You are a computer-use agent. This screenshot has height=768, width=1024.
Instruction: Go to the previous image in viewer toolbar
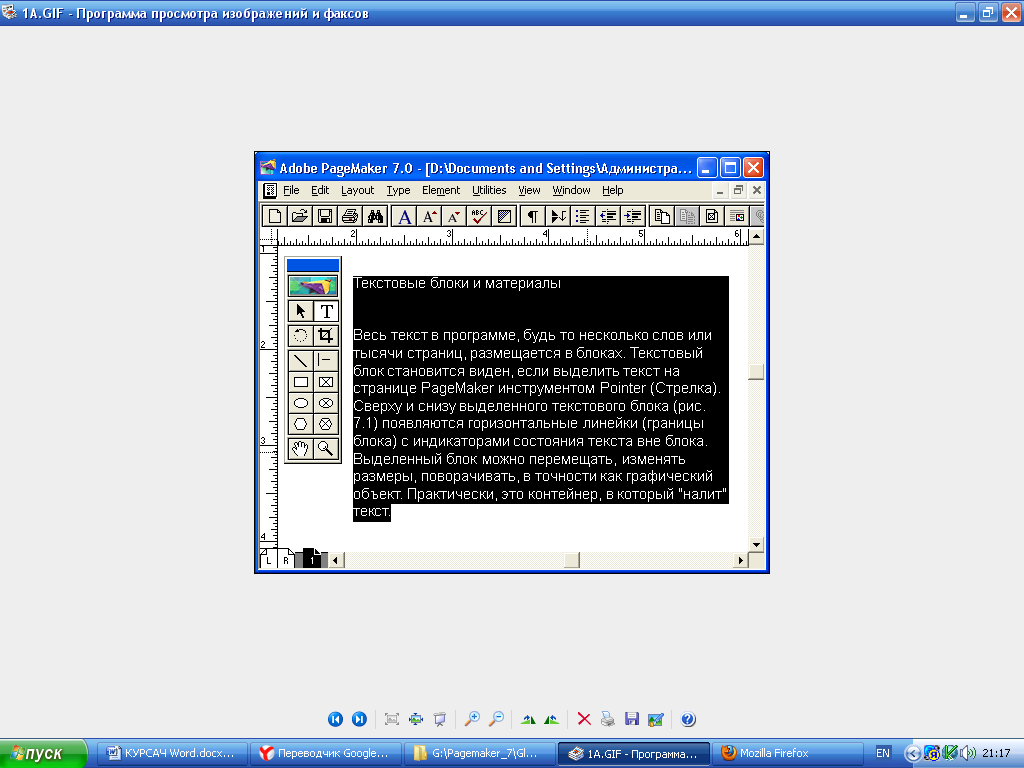(x=335, y=719)
